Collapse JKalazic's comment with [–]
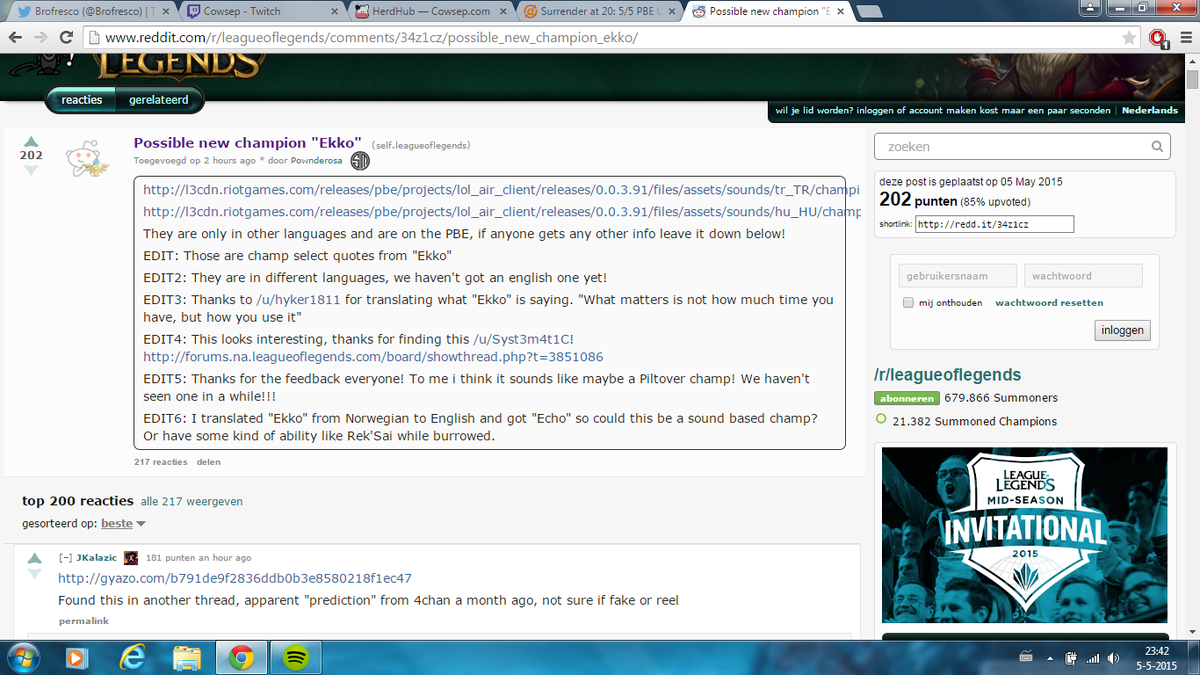1200x675 pixels. pyautogui.click(x=65, y=558)
